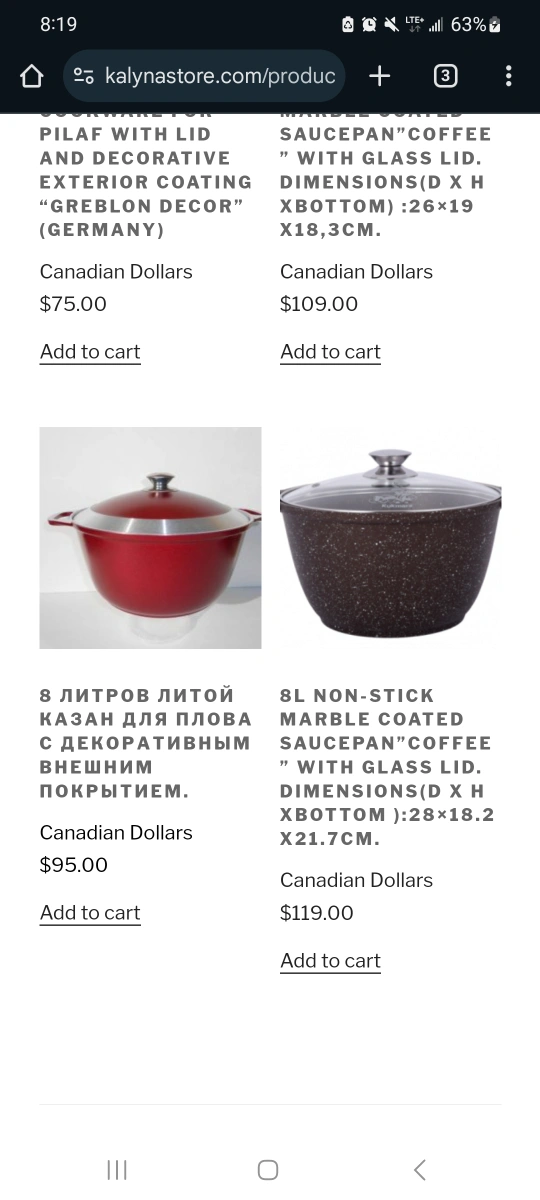Tap the Android home navigation button
Viewport: 540px width, 1200px height.
[268, 1170]
